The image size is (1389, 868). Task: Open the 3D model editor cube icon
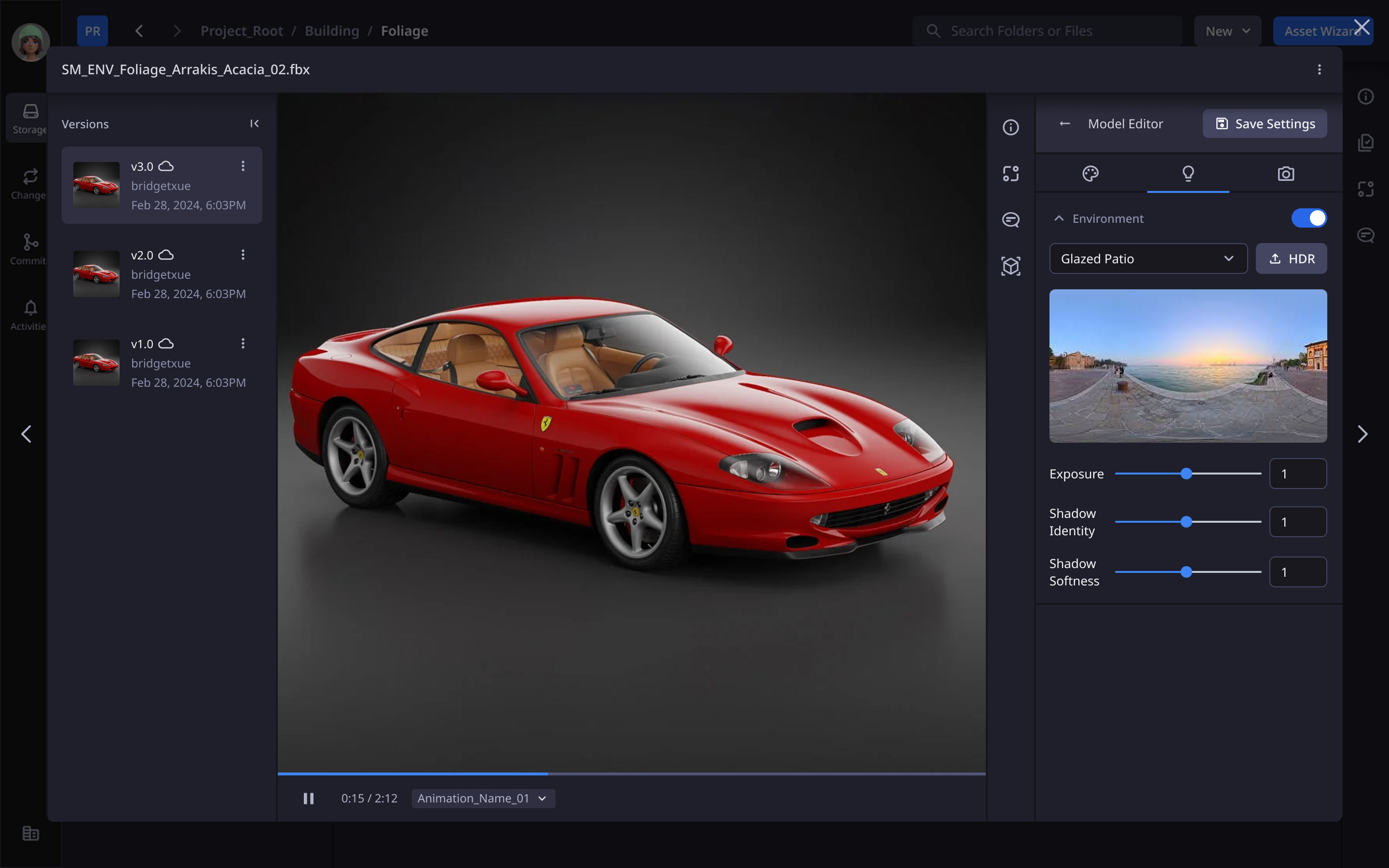point(1010,266)
